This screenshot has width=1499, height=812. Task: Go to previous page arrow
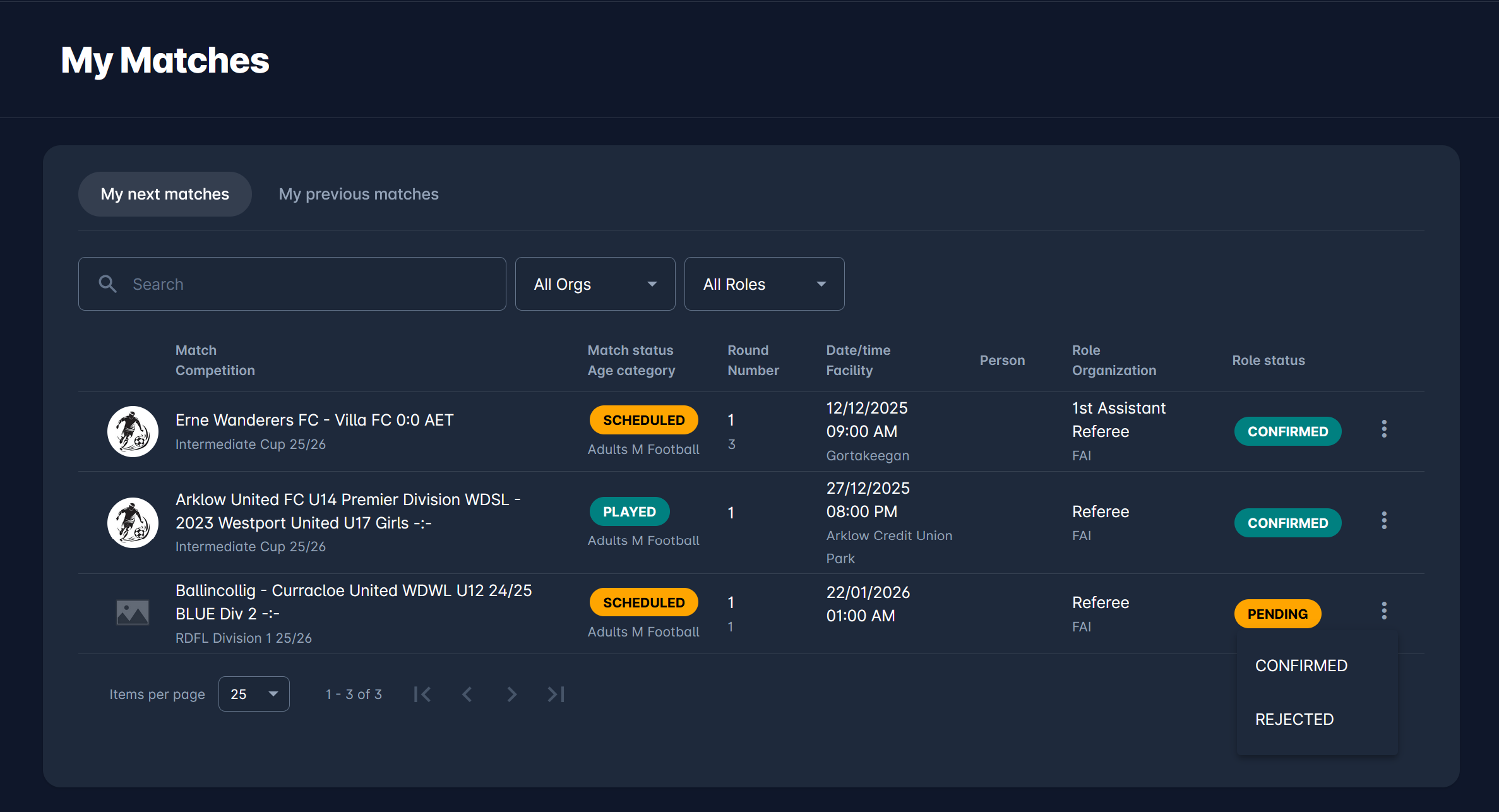467,695
